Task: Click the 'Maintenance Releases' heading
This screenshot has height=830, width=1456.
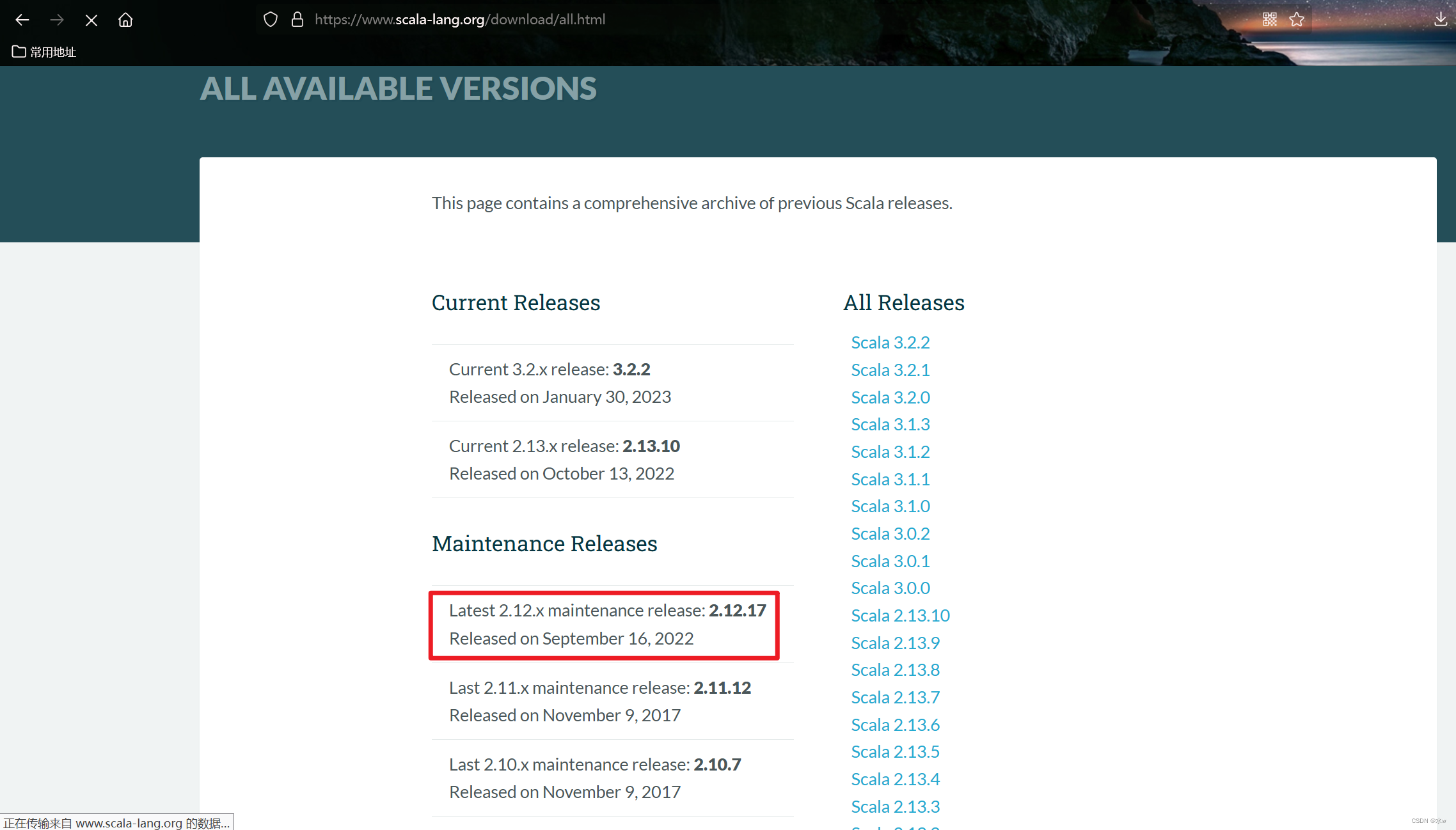Action: pyautogui.click(x=544, y=544)
